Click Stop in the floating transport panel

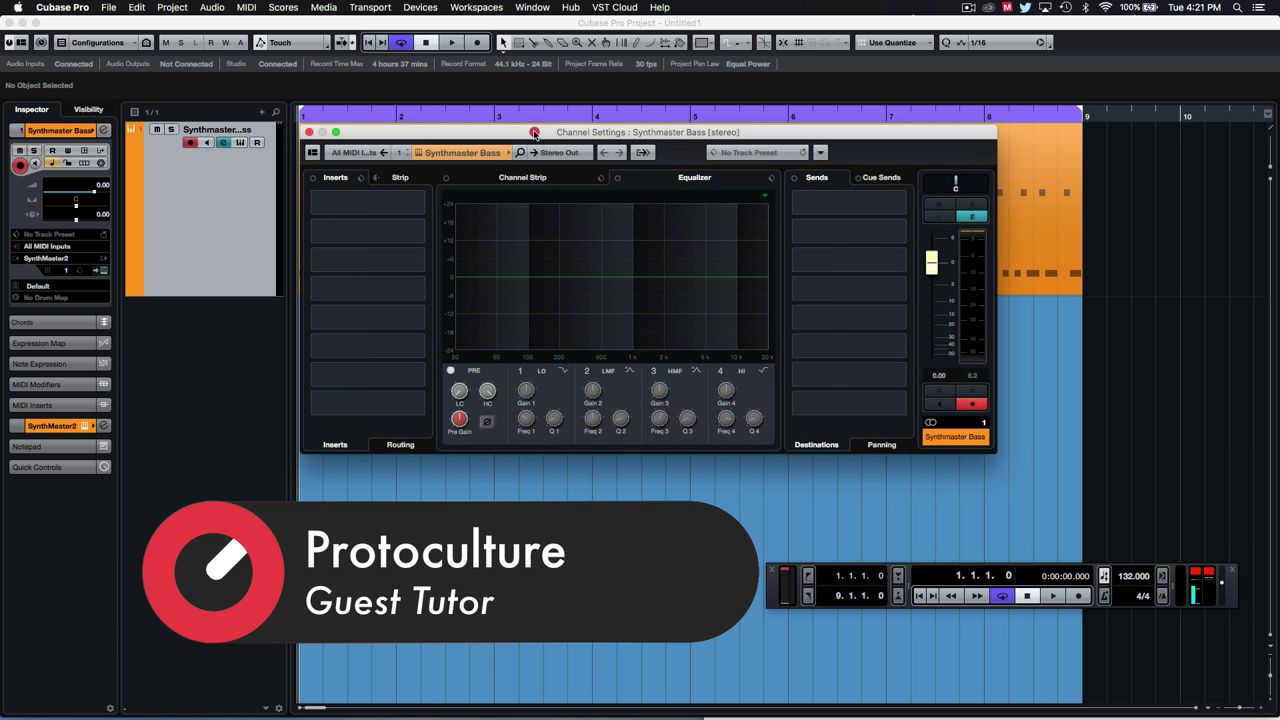[1027, 596]
